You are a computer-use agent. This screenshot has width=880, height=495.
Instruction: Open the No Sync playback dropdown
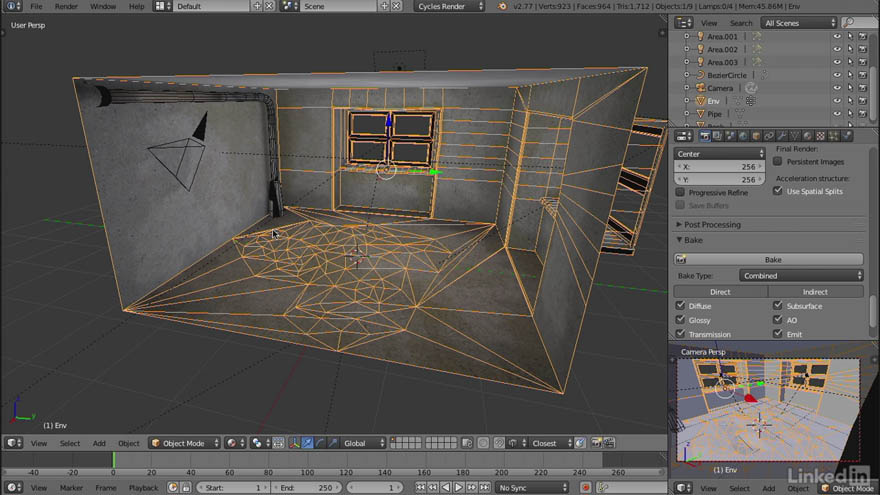coord(531,487)
